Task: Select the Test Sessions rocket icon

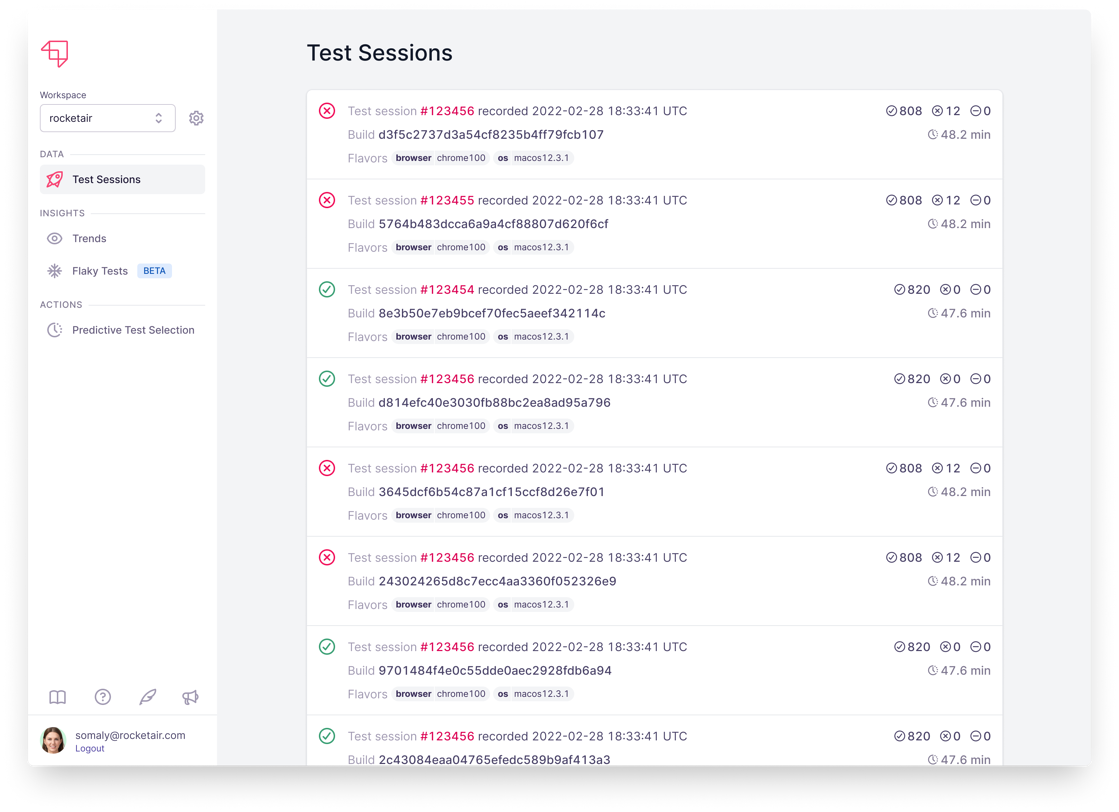Action: pyautogui.click(x=53, y=179)
